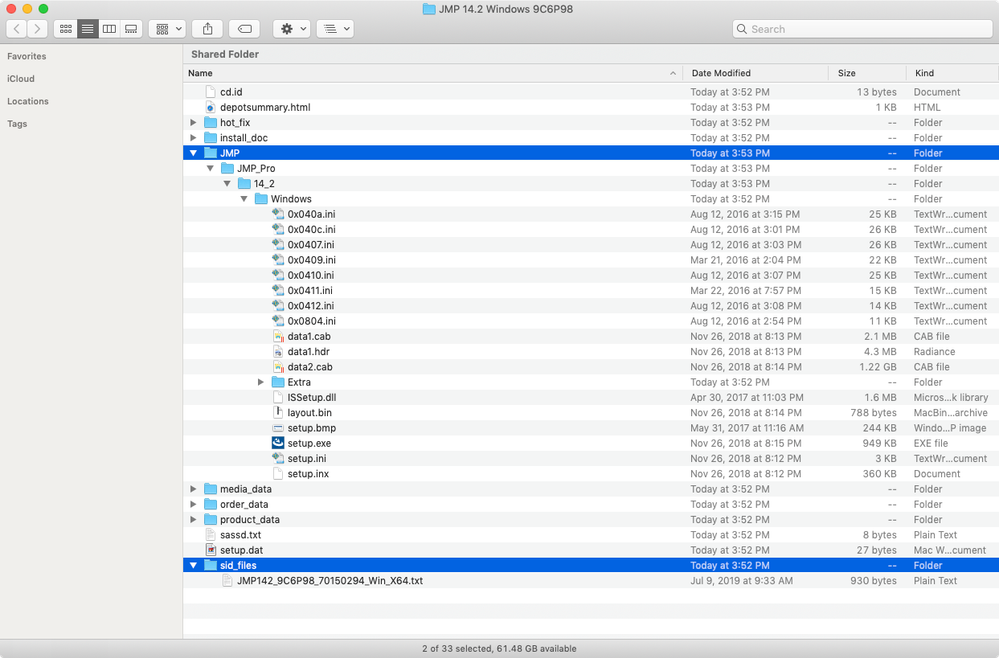Select the file name 0x0407.ini
Image resolution: width=999 pixels, height=658 pixels.
[x=311, y=245]
